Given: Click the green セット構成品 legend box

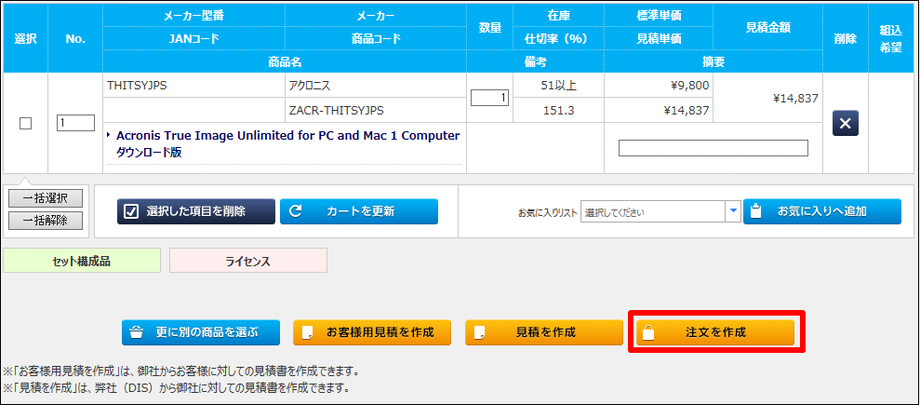Looking at the screenshot, I should point(82,260).
